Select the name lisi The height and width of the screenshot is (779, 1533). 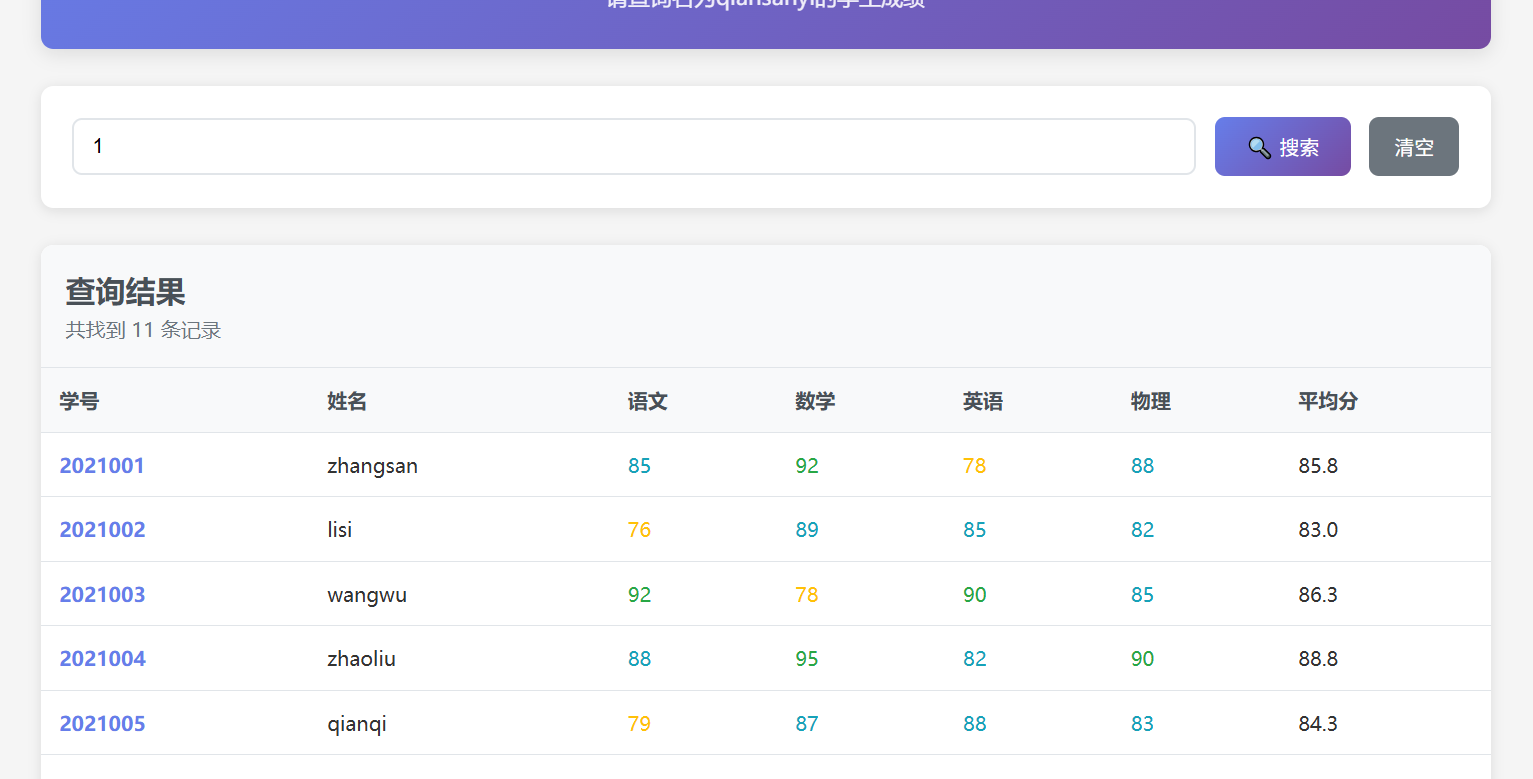(x=340, y=529)
